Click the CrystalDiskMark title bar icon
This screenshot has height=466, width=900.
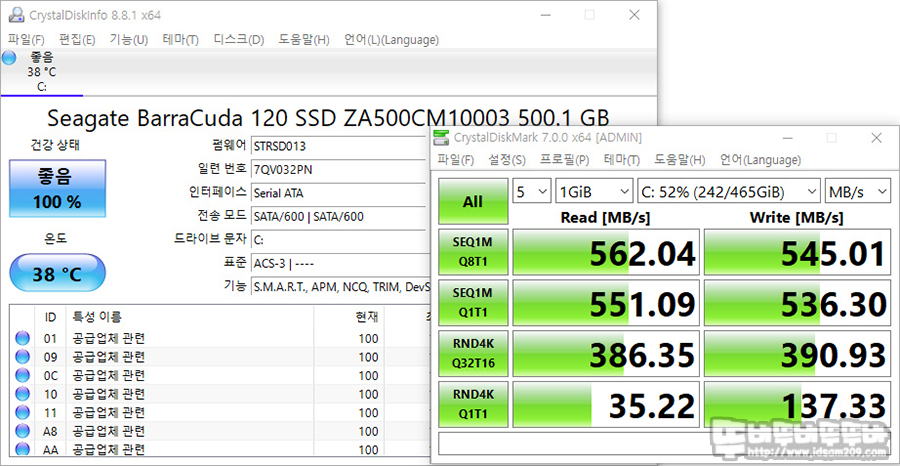[x=441, y=138]
